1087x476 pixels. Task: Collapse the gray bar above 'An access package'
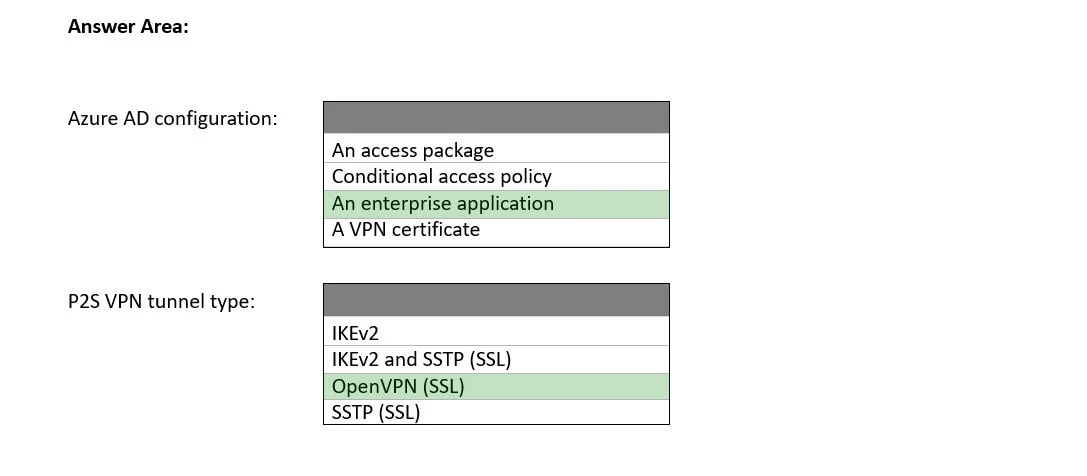point(496,118)
